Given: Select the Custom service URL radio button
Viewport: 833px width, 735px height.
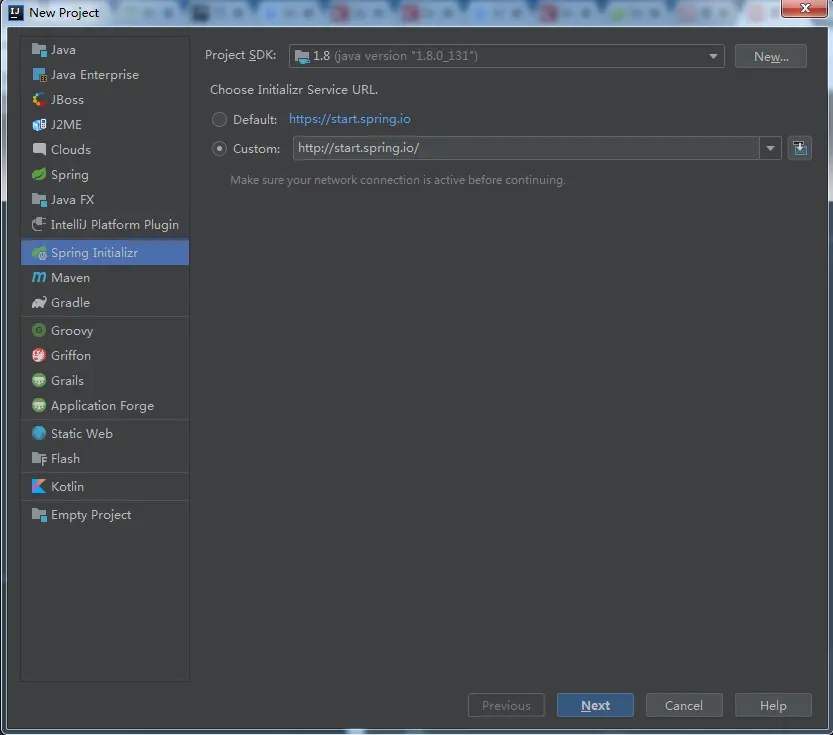Looking at the screenshot, I should (219, 149).
